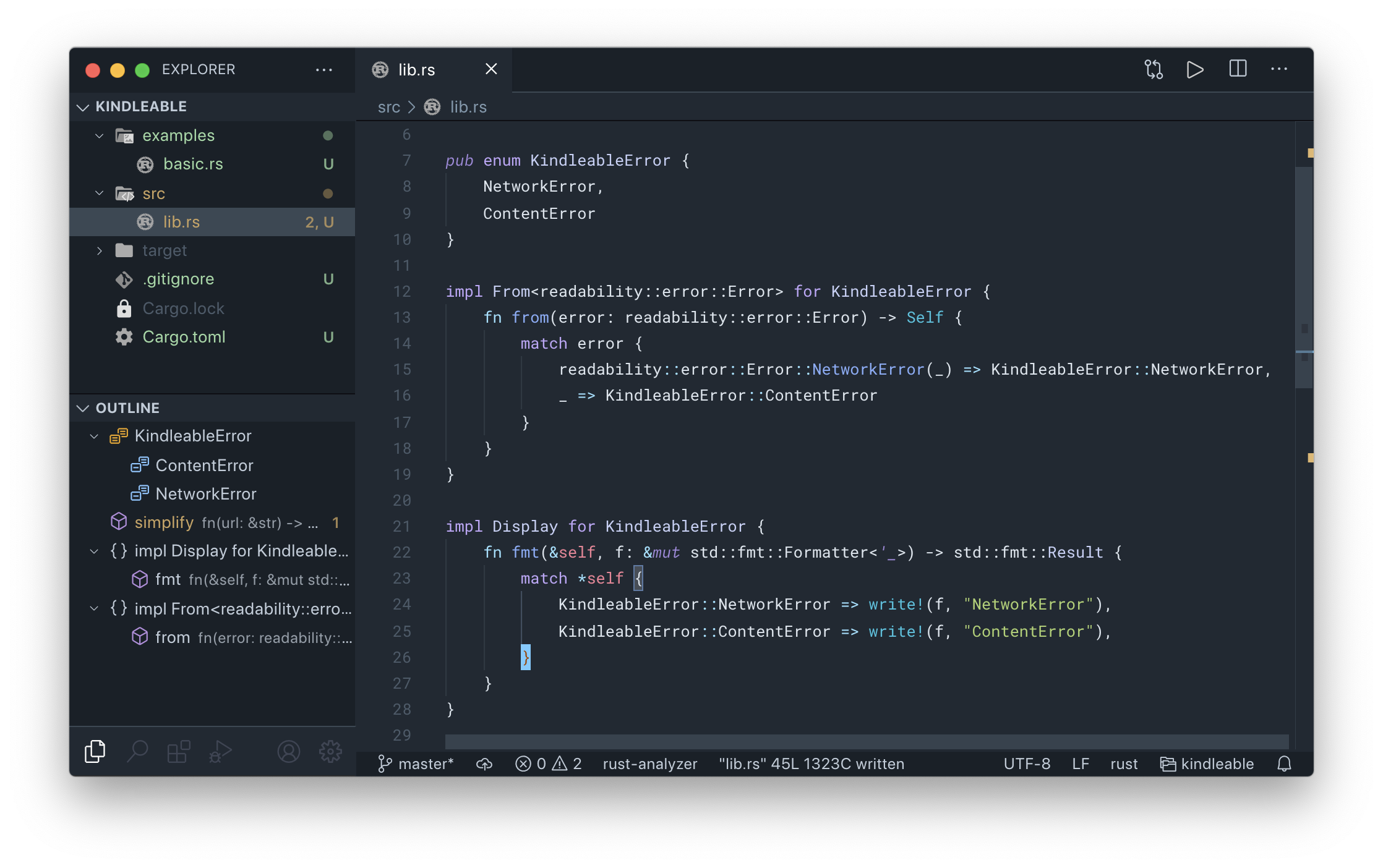This screenshot has height=868, width=1383.
Task: Click the cloud publish icon in status bar
Action: 484,764
